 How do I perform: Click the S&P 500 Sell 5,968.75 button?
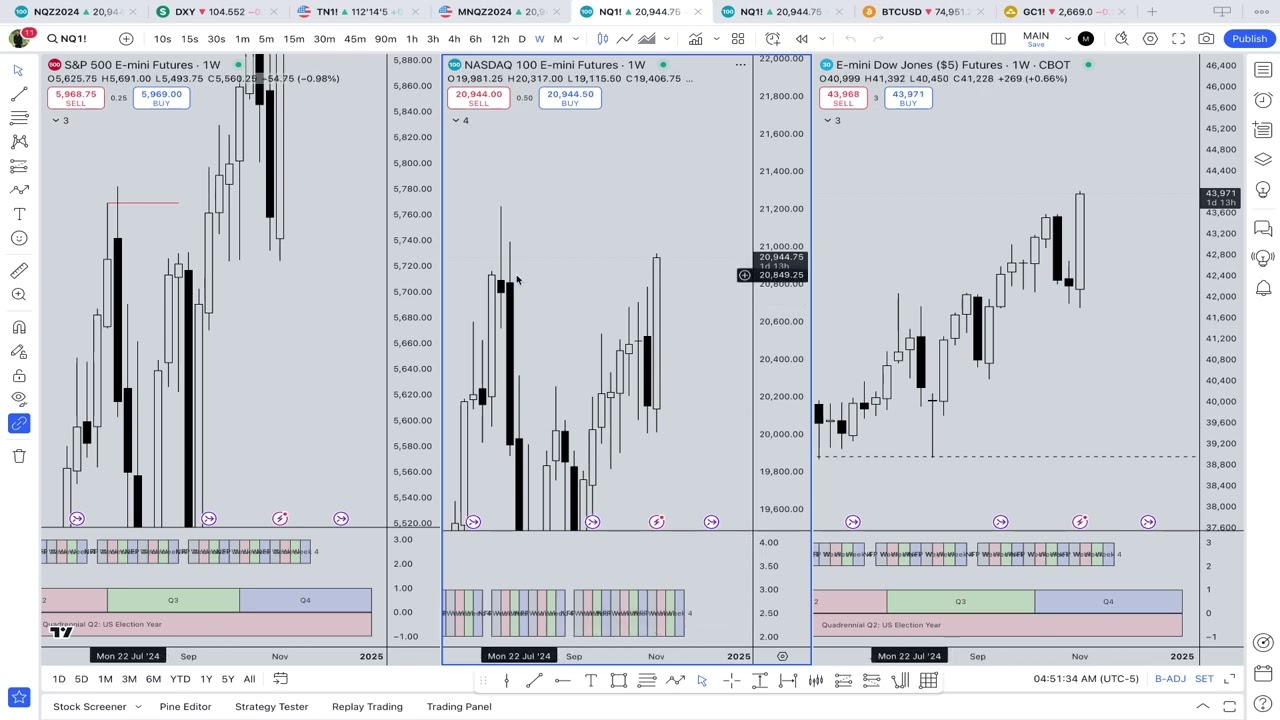(76, 98)
